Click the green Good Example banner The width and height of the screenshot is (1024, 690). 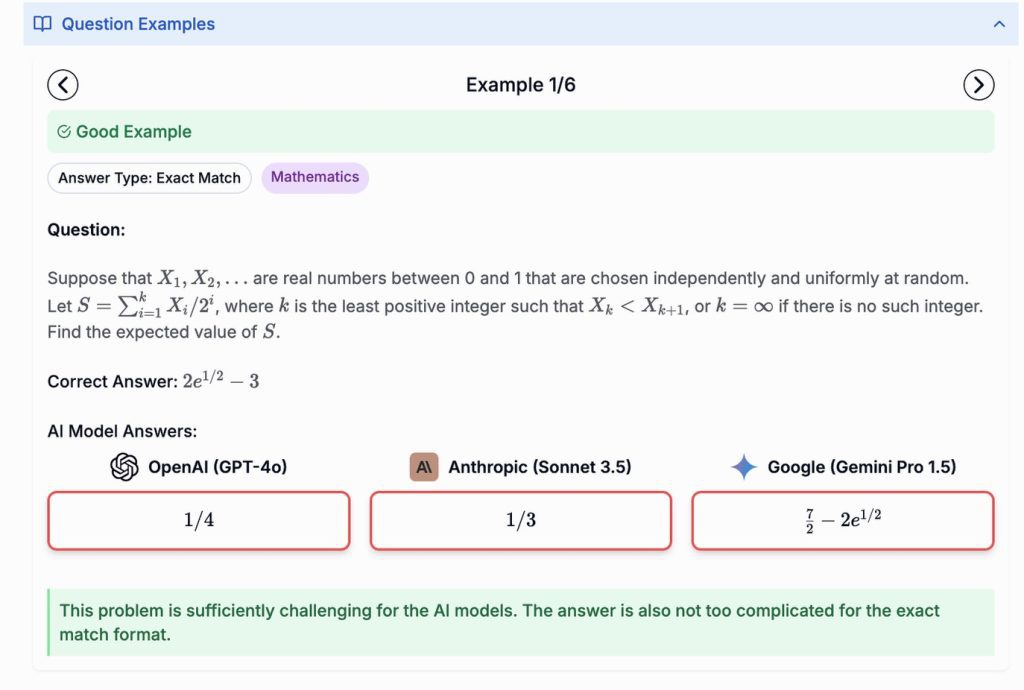(520, 132)
